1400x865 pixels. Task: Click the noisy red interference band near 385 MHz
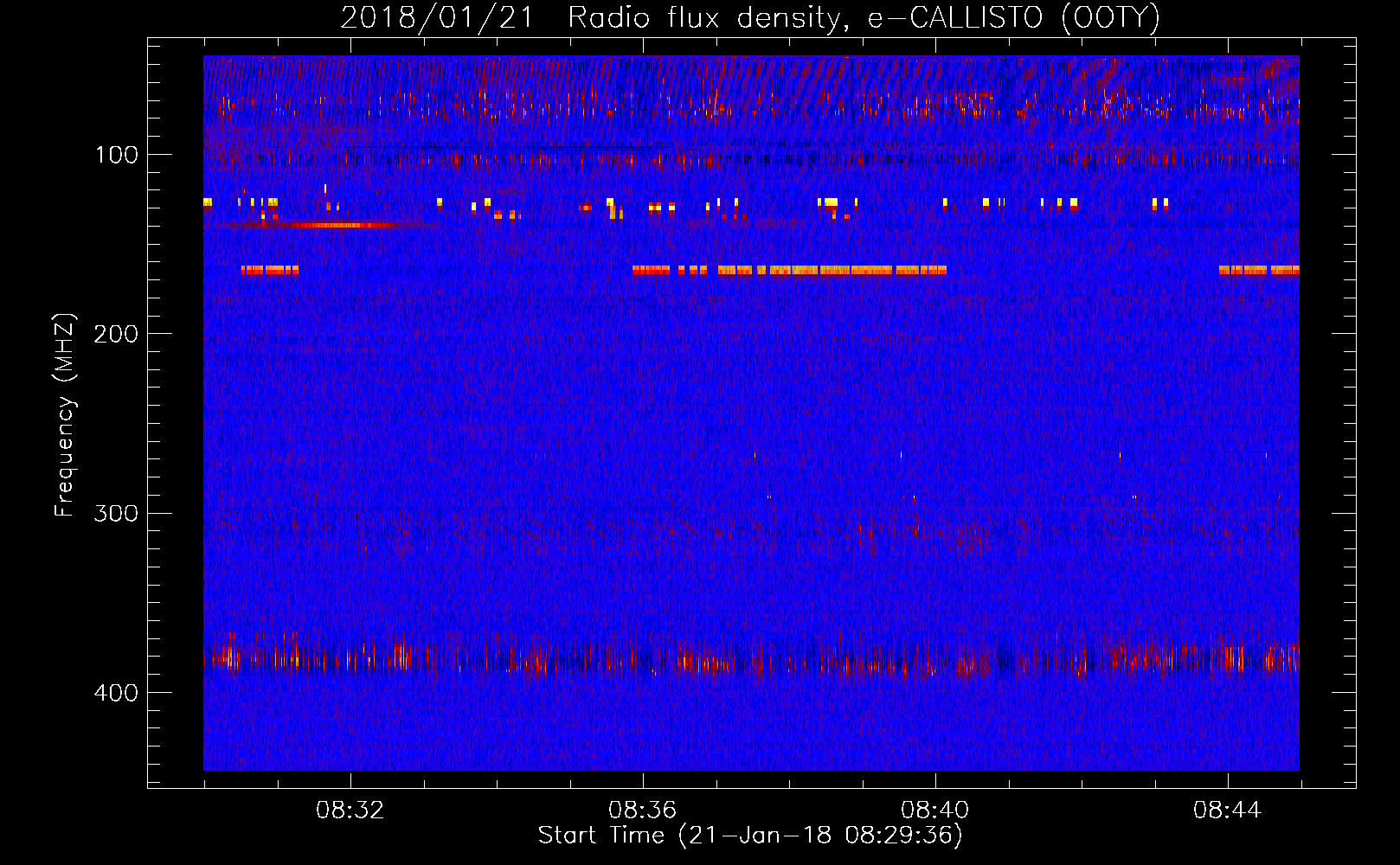click(751, 657)
